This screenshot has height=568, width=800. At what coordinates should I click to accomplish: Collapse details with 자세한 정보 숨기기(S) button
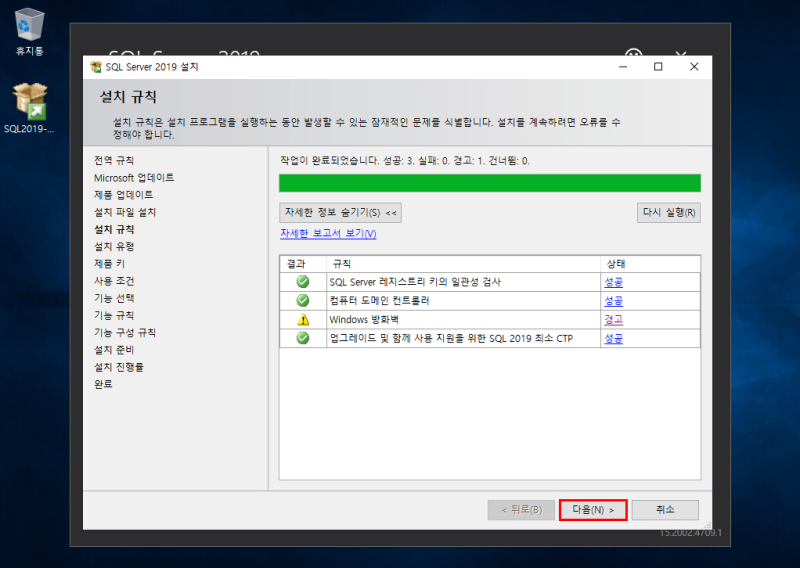340,213
